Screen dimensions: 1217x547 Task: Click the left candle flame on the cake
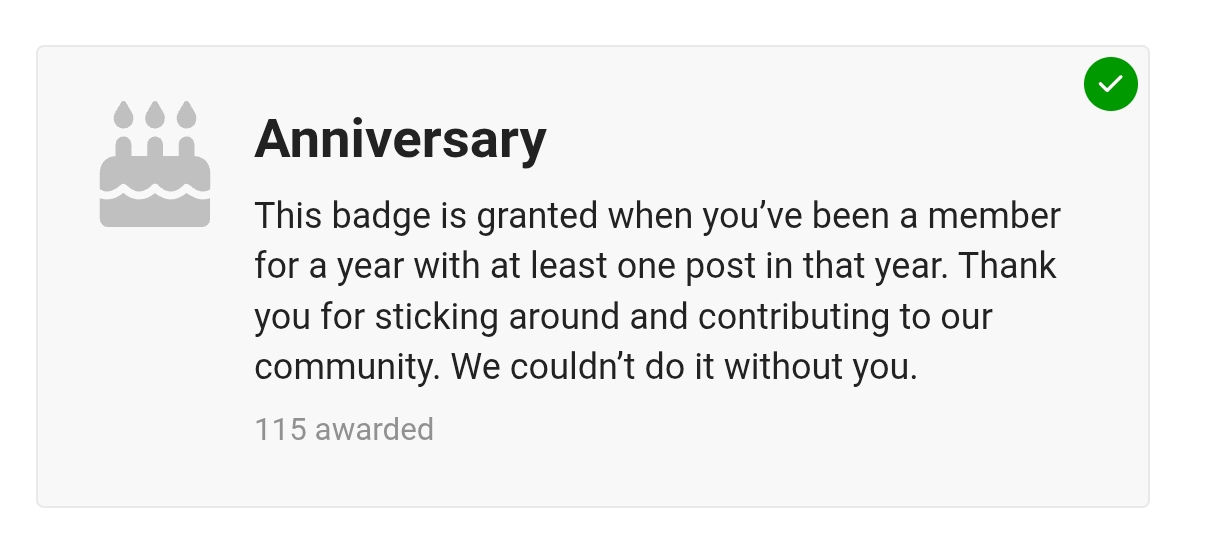pyautogui.click(x=123, y=115)
